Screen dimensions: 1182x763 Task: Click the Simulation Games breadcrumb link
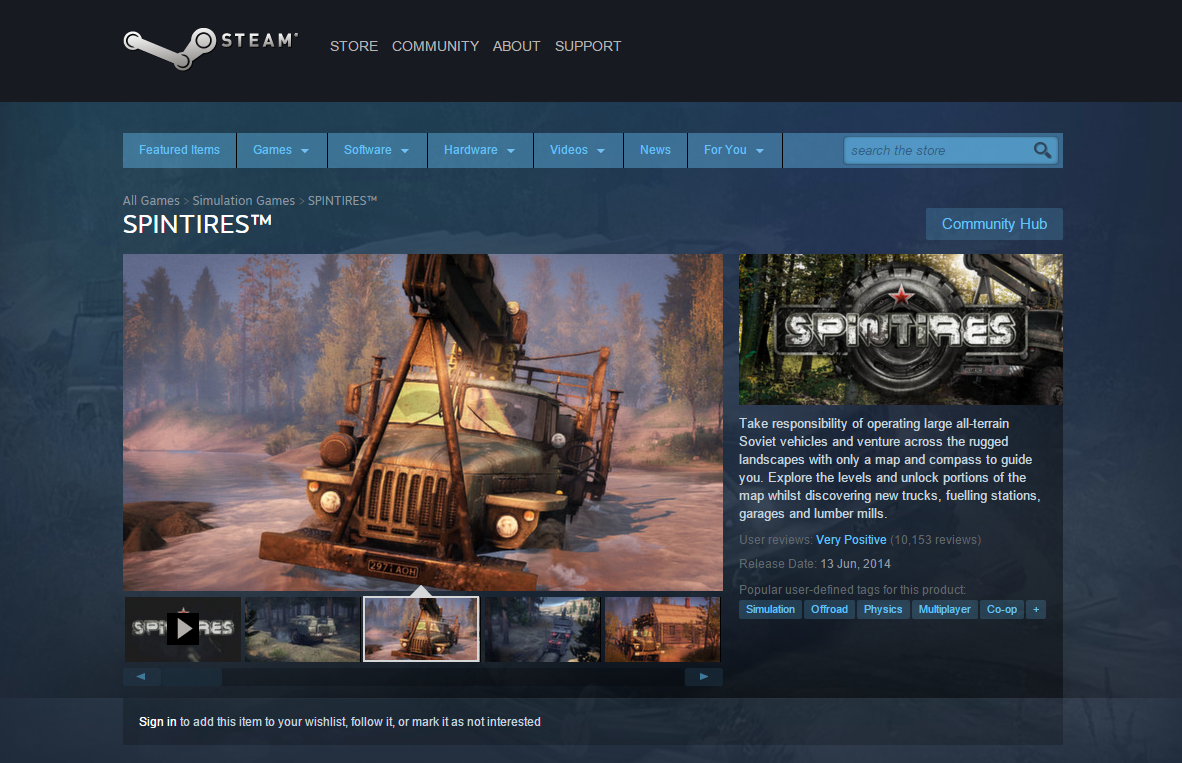click(243, 201)
